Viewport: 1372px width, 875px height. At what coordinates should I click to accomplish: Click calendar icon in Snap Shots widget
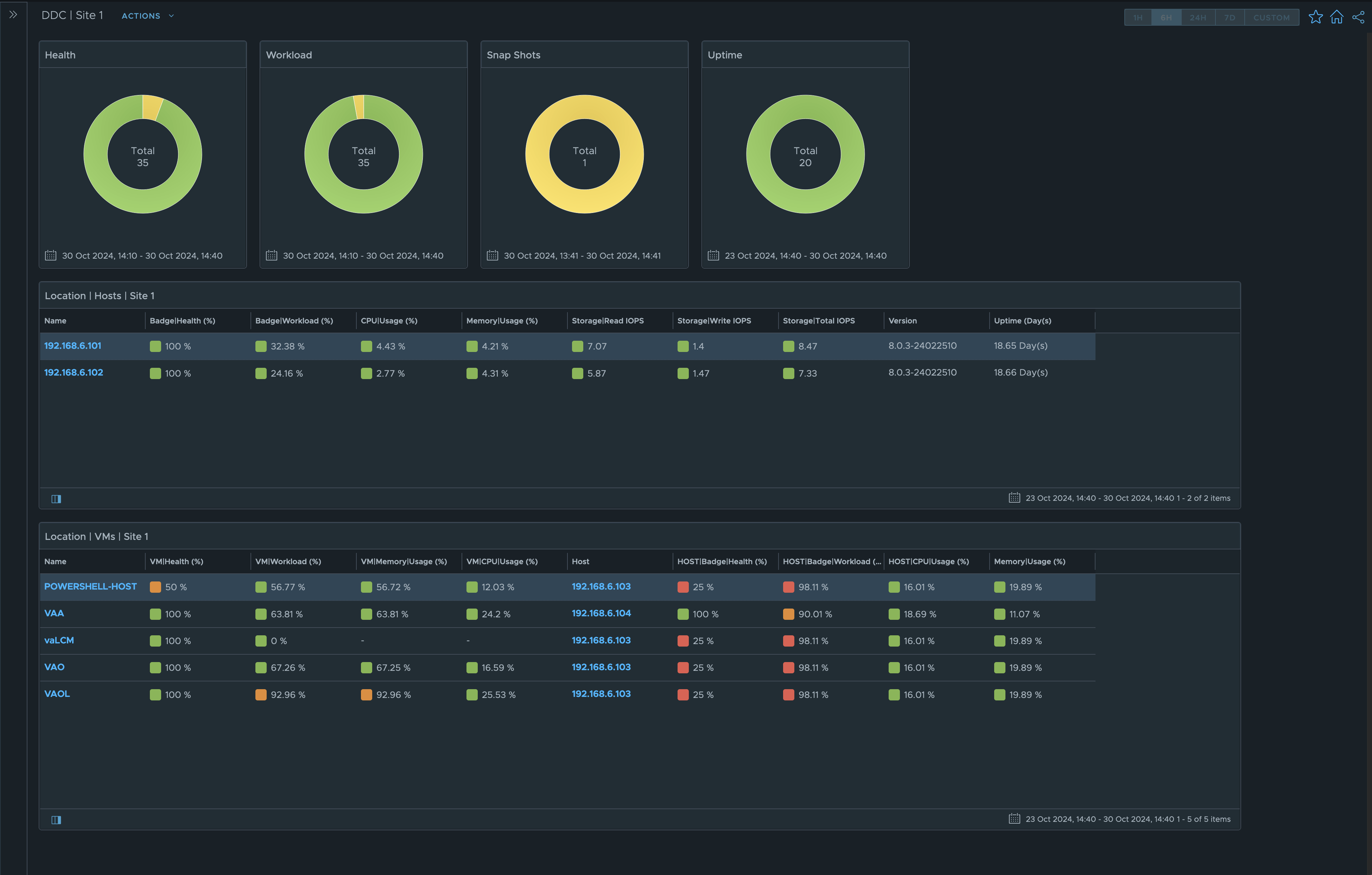(492, 256)
